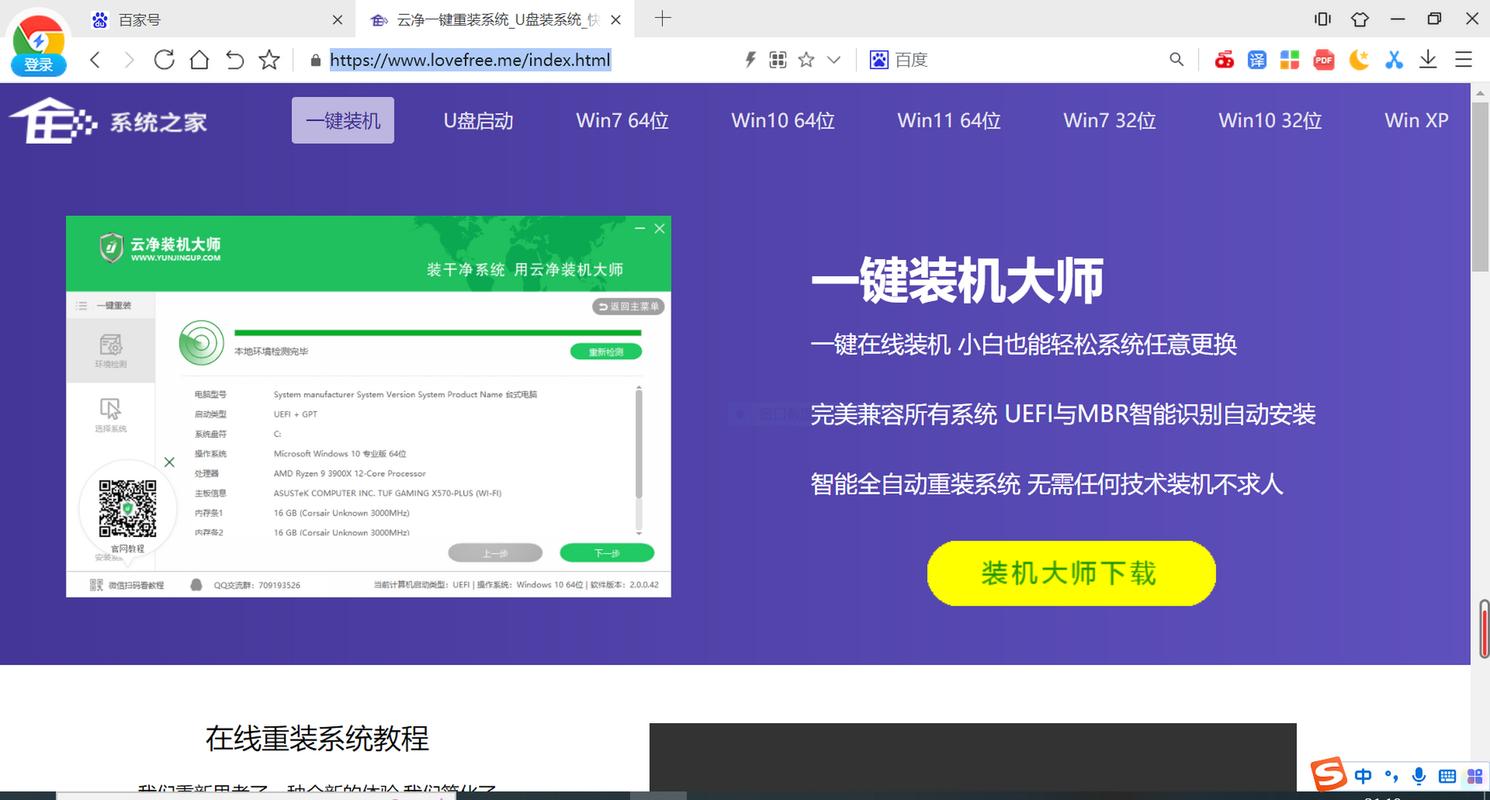Open the blue translate extension icon

point(1257,60)
